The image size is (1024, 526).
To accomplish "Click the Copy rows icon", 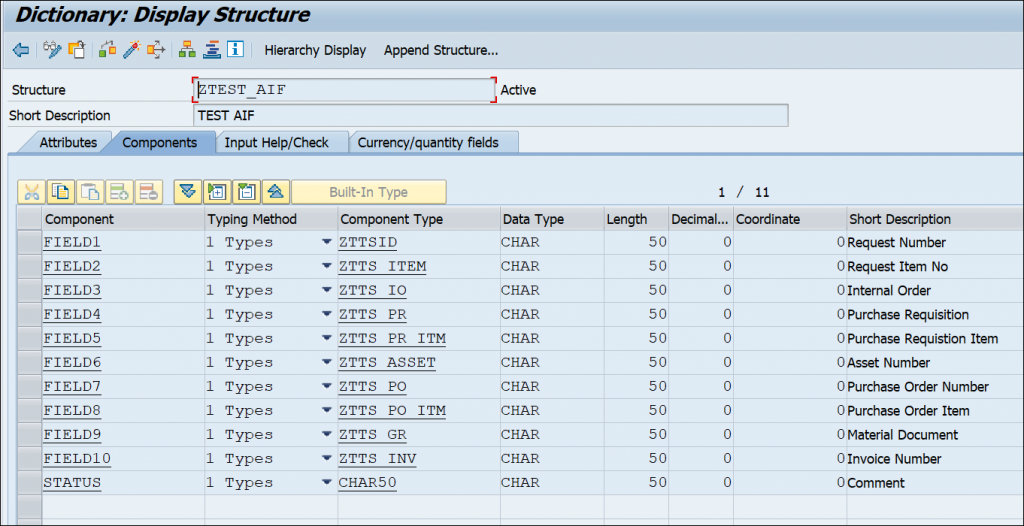I will point(61,191).
